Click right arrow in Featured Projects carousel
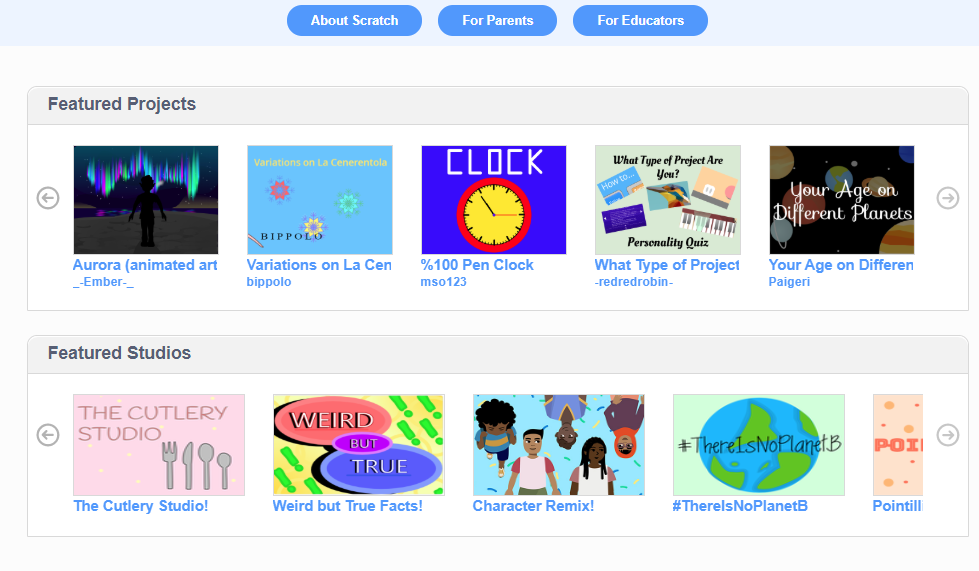Image resolution: width=979 pixels, height=571 pixels. pos(948,198)
